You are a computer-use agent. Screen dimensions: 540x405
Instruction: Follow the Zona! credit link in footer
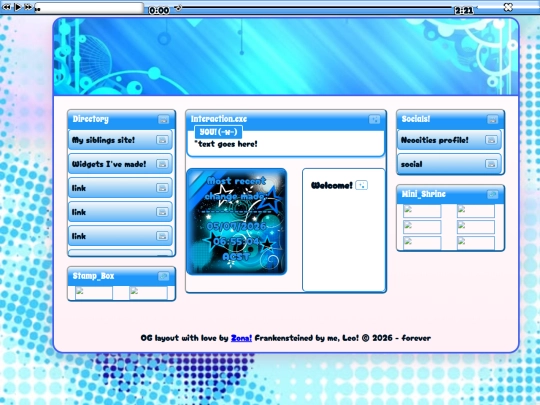point(241,338)
